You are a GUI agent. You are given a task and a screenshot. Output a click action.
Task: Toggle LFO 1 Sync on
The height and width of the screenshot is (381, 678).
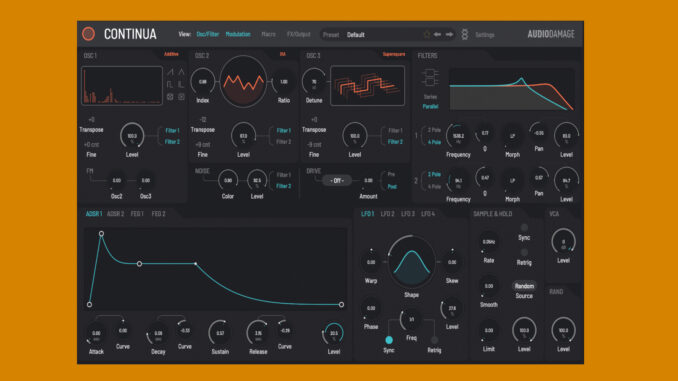[389, 340]
